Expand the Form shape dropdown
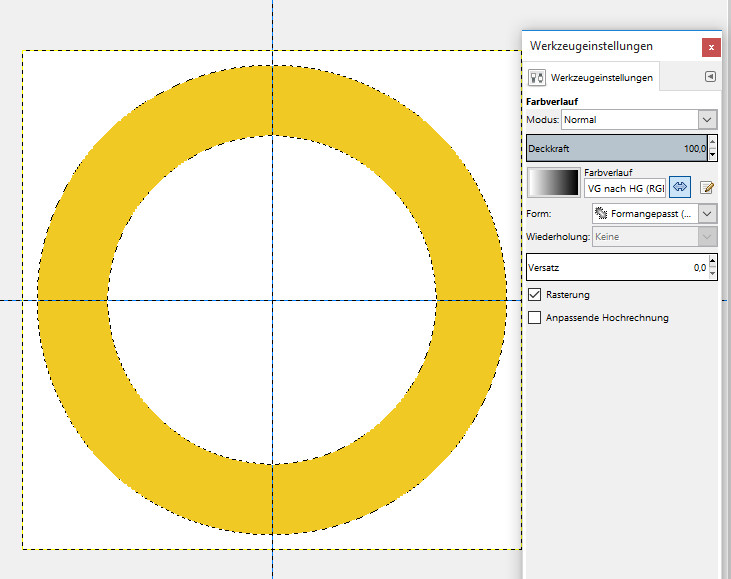The width and height of the screenshot is (731, 579). pos(707,214)
